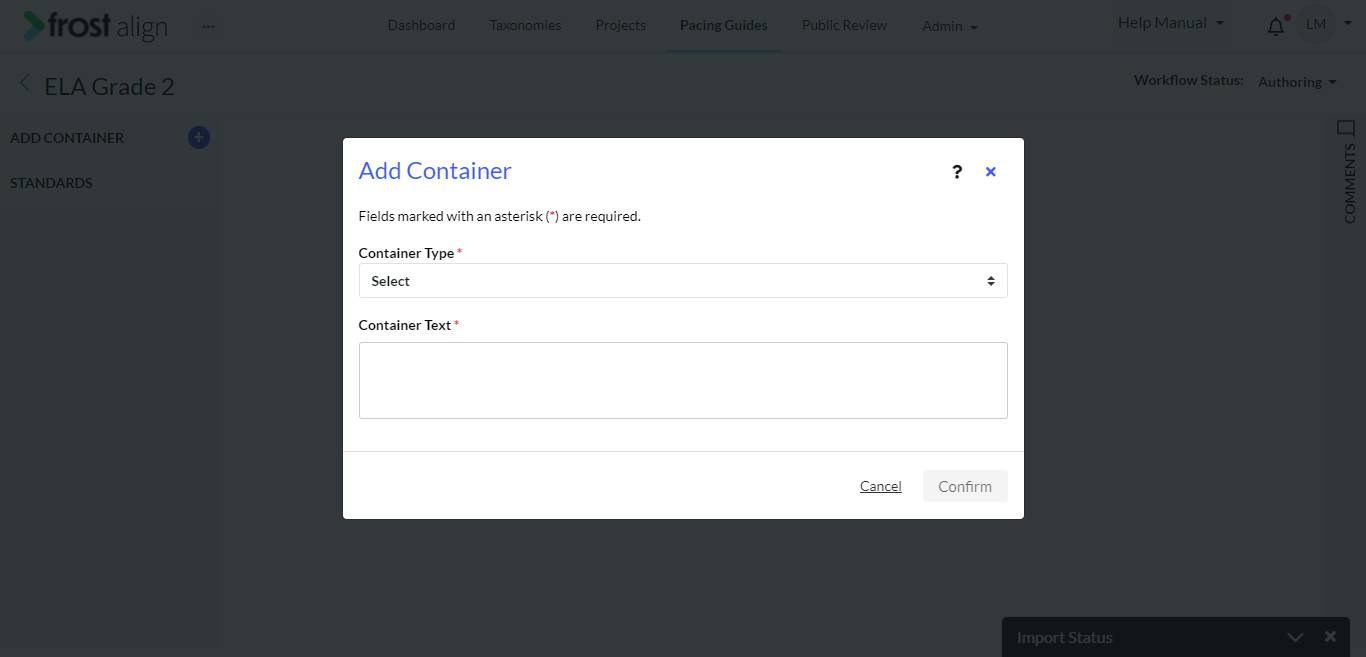The height and width of the screenshot is (657, 1366).
Task: Expand the Admin menu
Action: [x=949, y=26]
